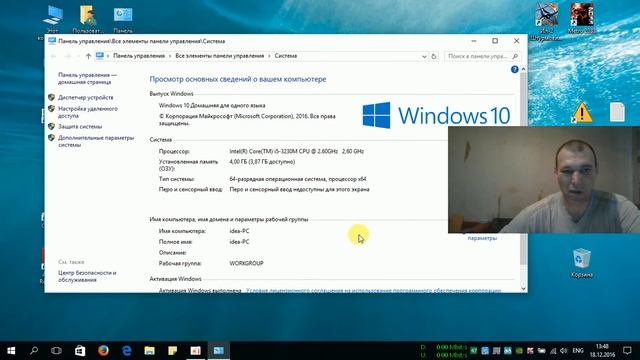The image size is (640, 360).
Task: Click the Система breadcrumb segment
Action: [x=286, y=56]
